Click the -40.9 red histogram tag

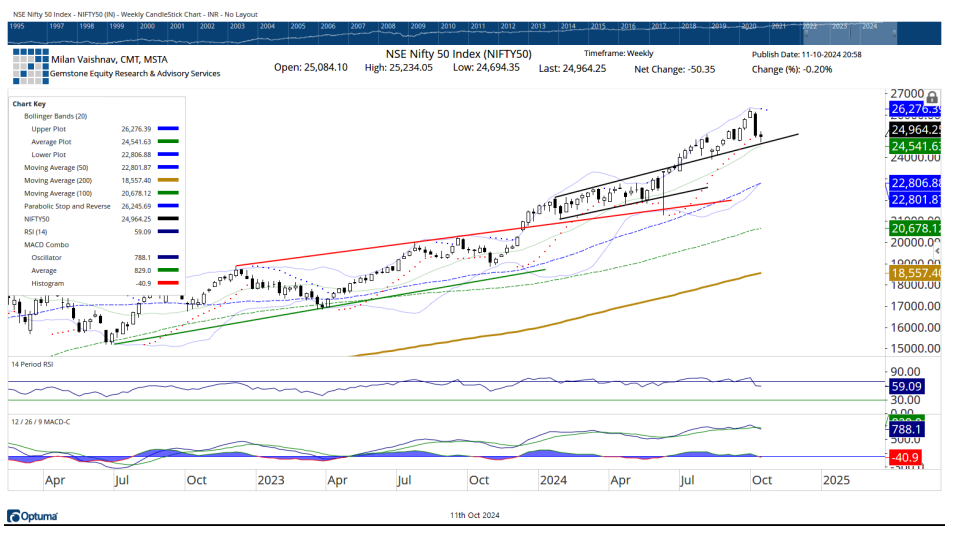(x=906, y=457)
